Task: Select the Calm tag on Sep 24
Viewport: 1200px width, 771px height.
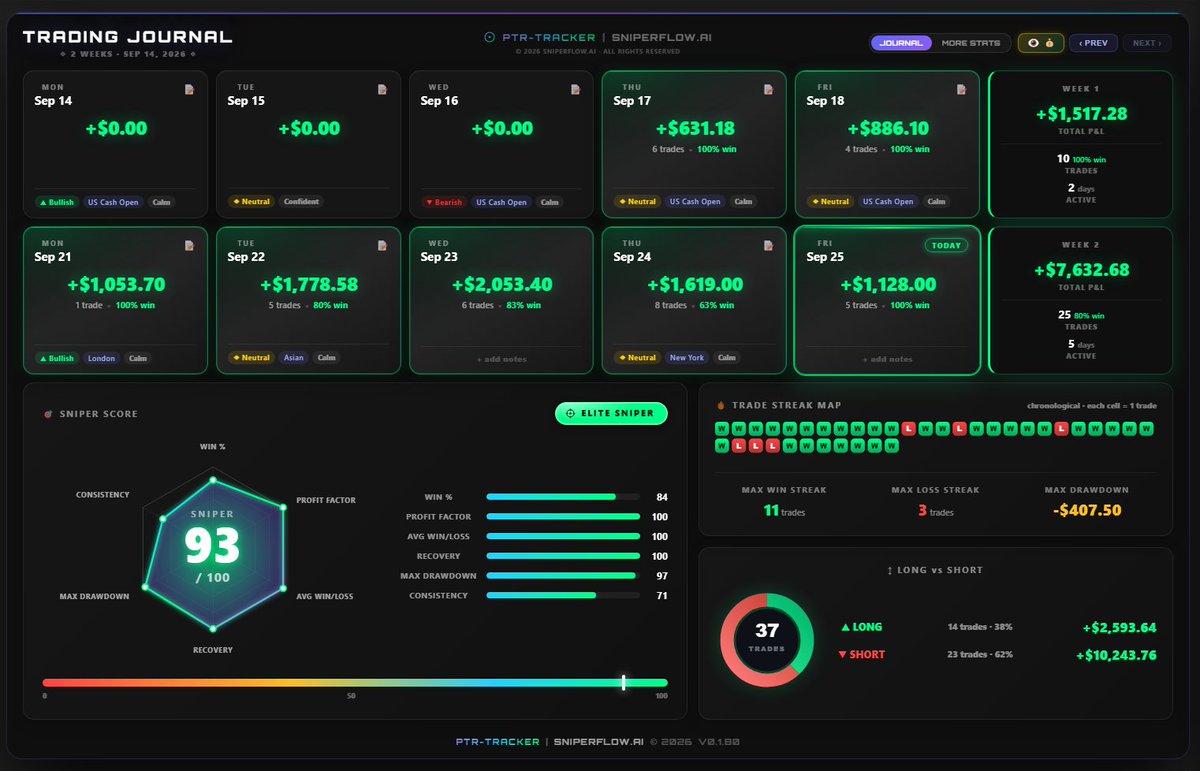Action: pos(727,358)
